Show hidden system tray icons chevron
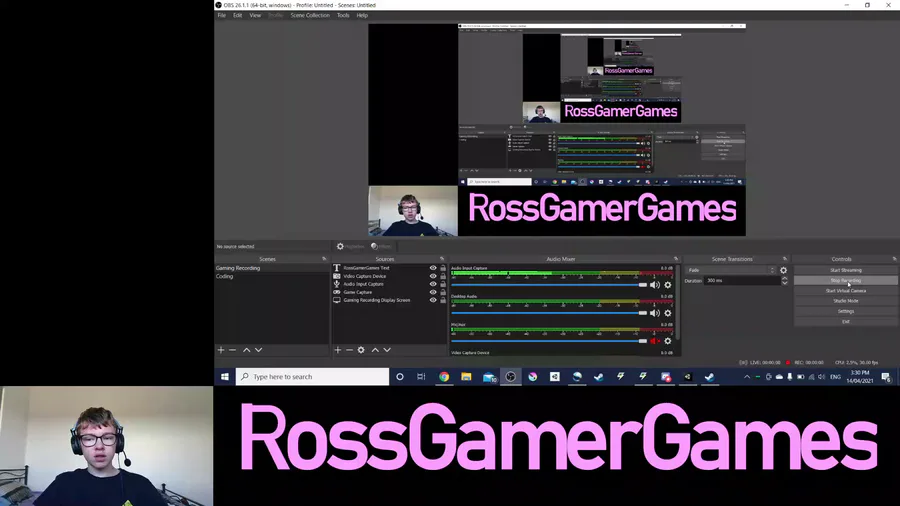 point(747,377)
